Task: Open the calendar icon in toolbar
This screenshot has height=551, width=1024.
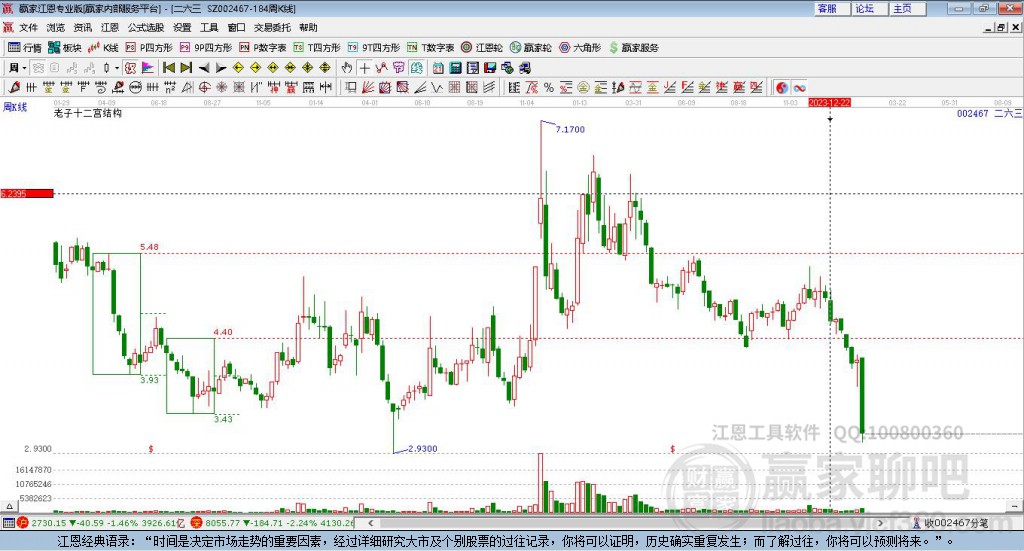Action: coord(438,68)
